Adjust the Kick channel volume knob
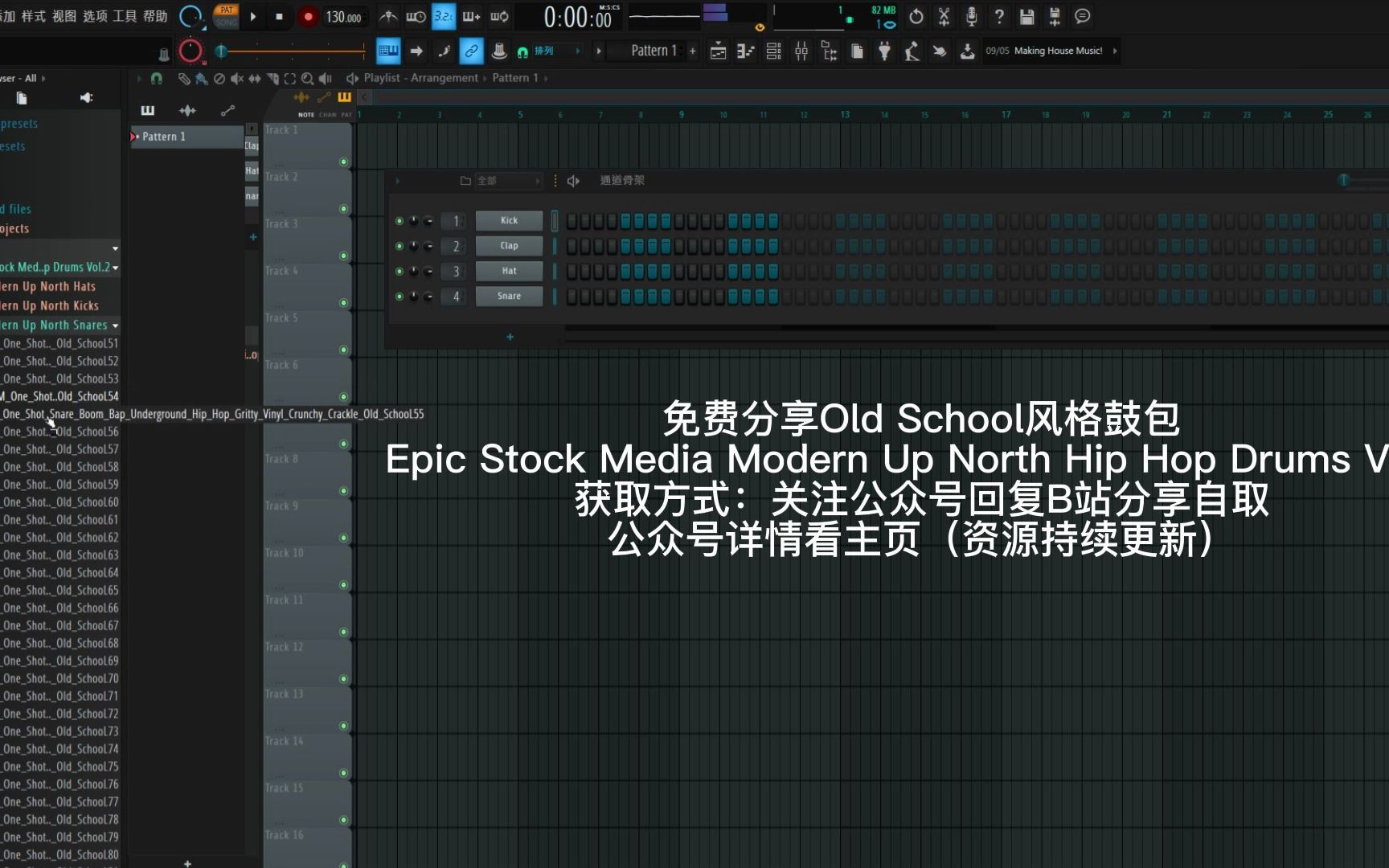The height and width of the screenshot is (868, 1389). (428, 221)
